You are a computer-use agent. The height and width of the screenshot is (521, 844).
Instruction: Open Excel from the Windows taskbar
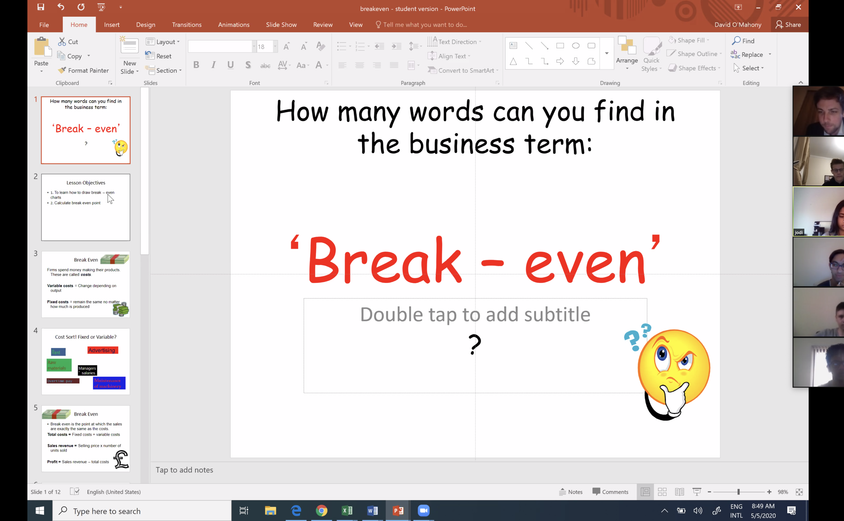tap(347, 511)
